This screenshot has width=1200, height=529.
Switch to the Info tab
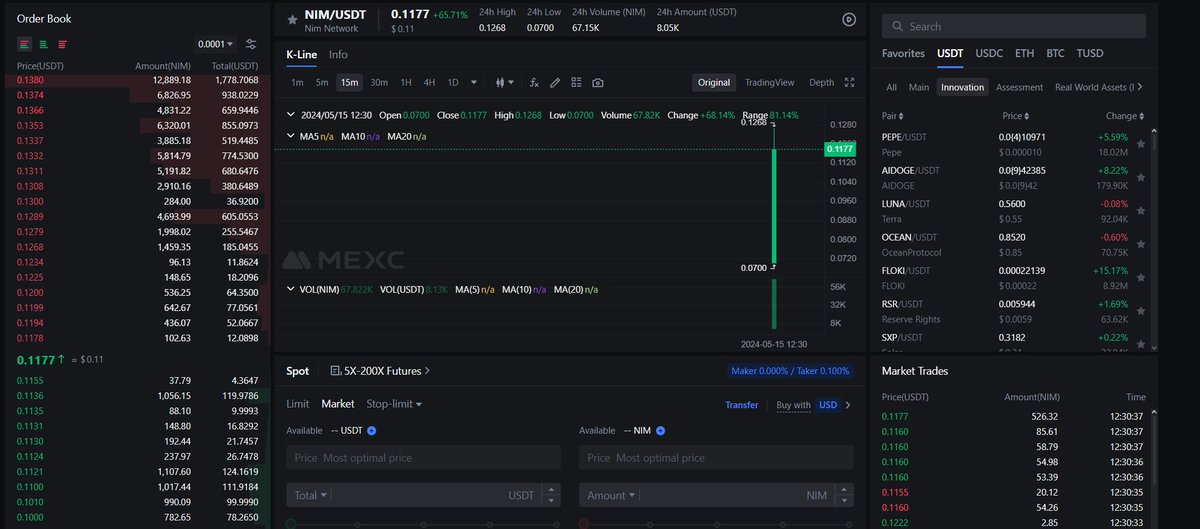[338, 55]
